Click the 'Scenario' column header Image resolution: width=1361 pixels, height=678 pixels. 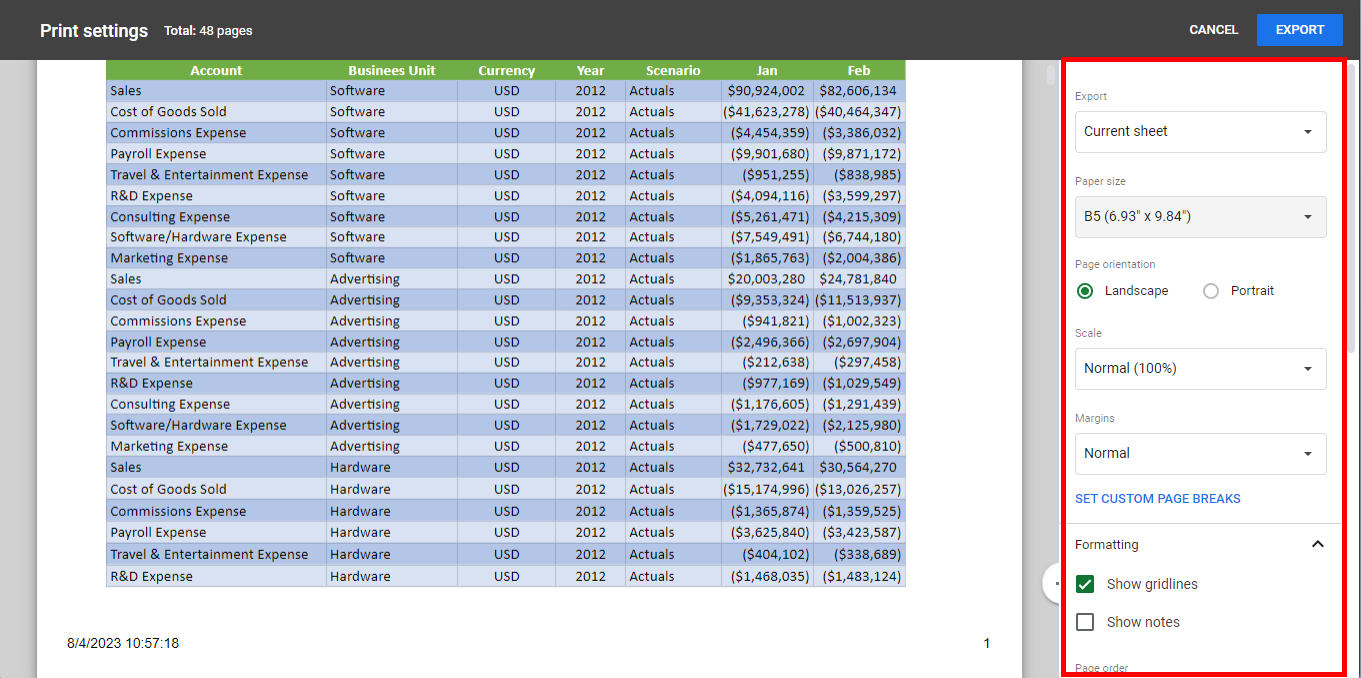pos(673,70)
